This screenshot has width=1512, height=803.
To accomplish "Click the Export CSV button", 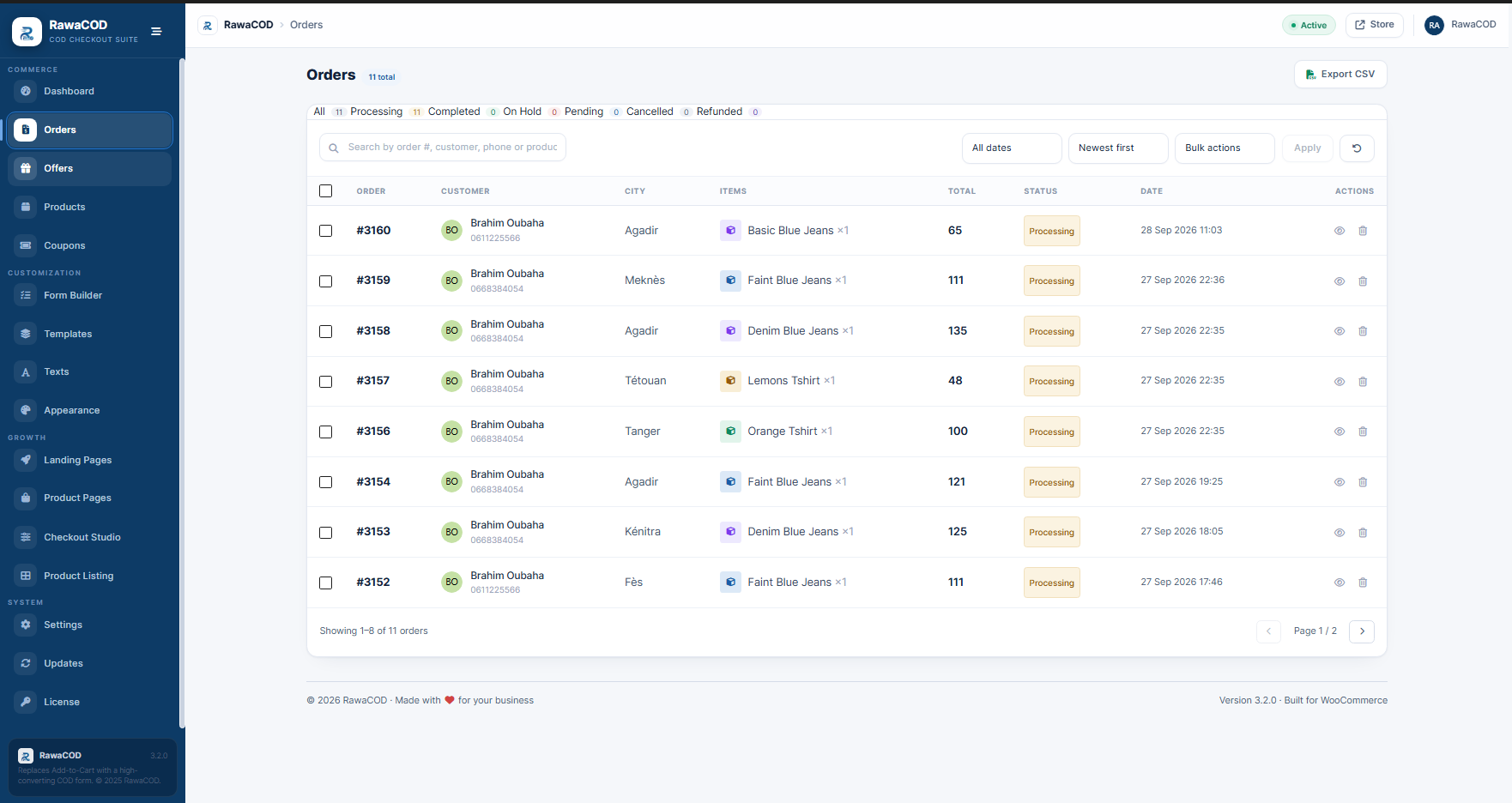I will pyautogui.click(x=1340, y=75).
